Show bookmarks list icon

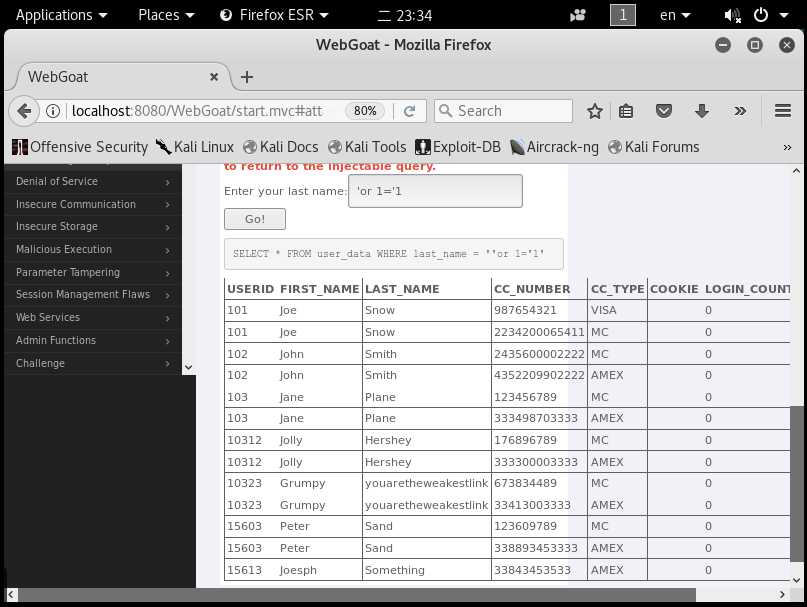pyautogui.click(x=626, y=111)
